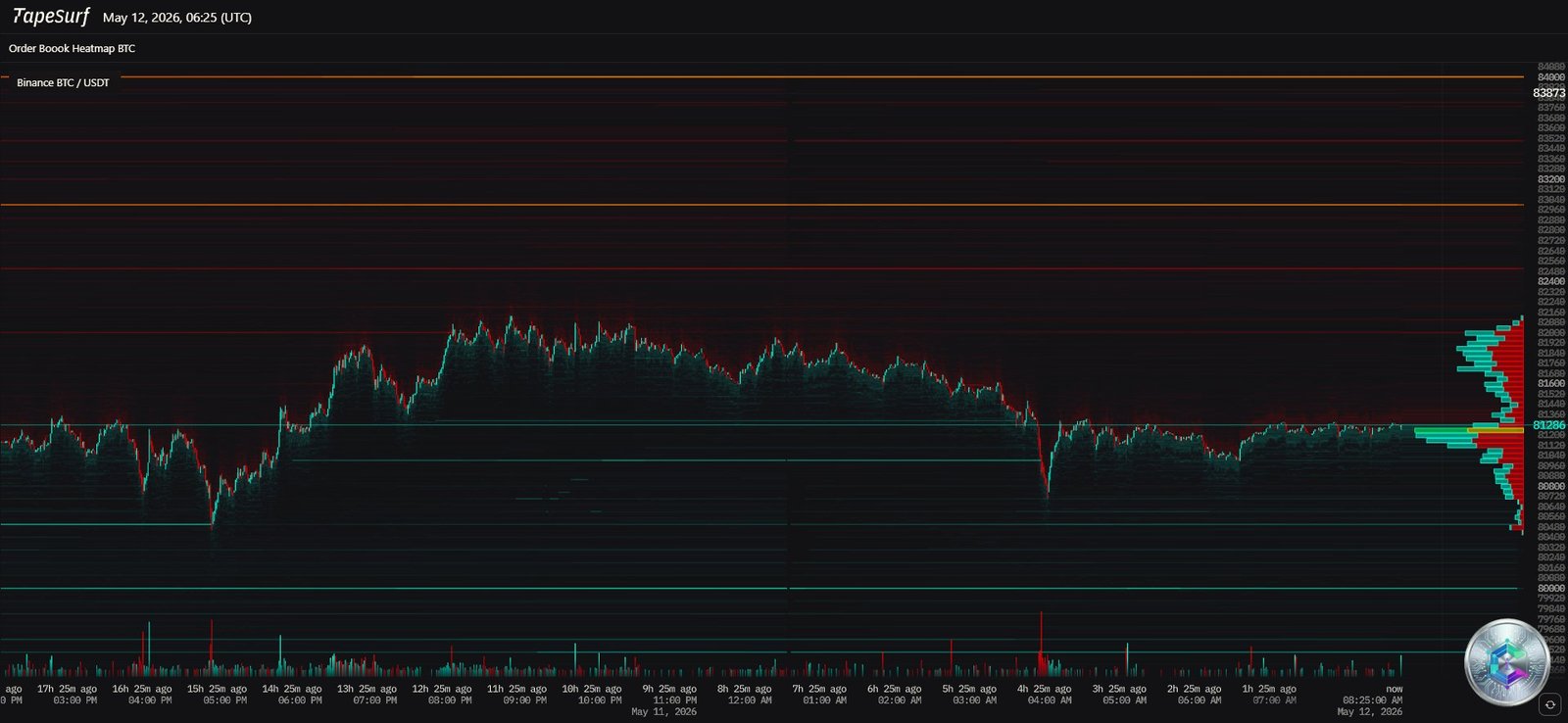Click the May 12, 2026, 06:25 (UTC) timestamp
Screen dimensions: 1568x723
tap(177, 18)
